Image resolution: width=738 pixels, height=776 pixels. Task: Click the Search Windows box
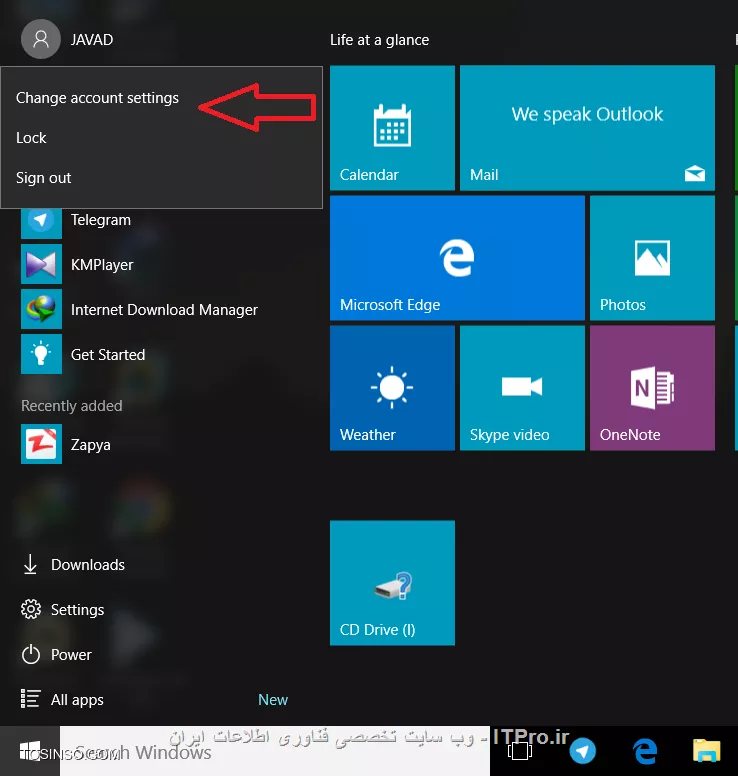[x=275, y=751]
